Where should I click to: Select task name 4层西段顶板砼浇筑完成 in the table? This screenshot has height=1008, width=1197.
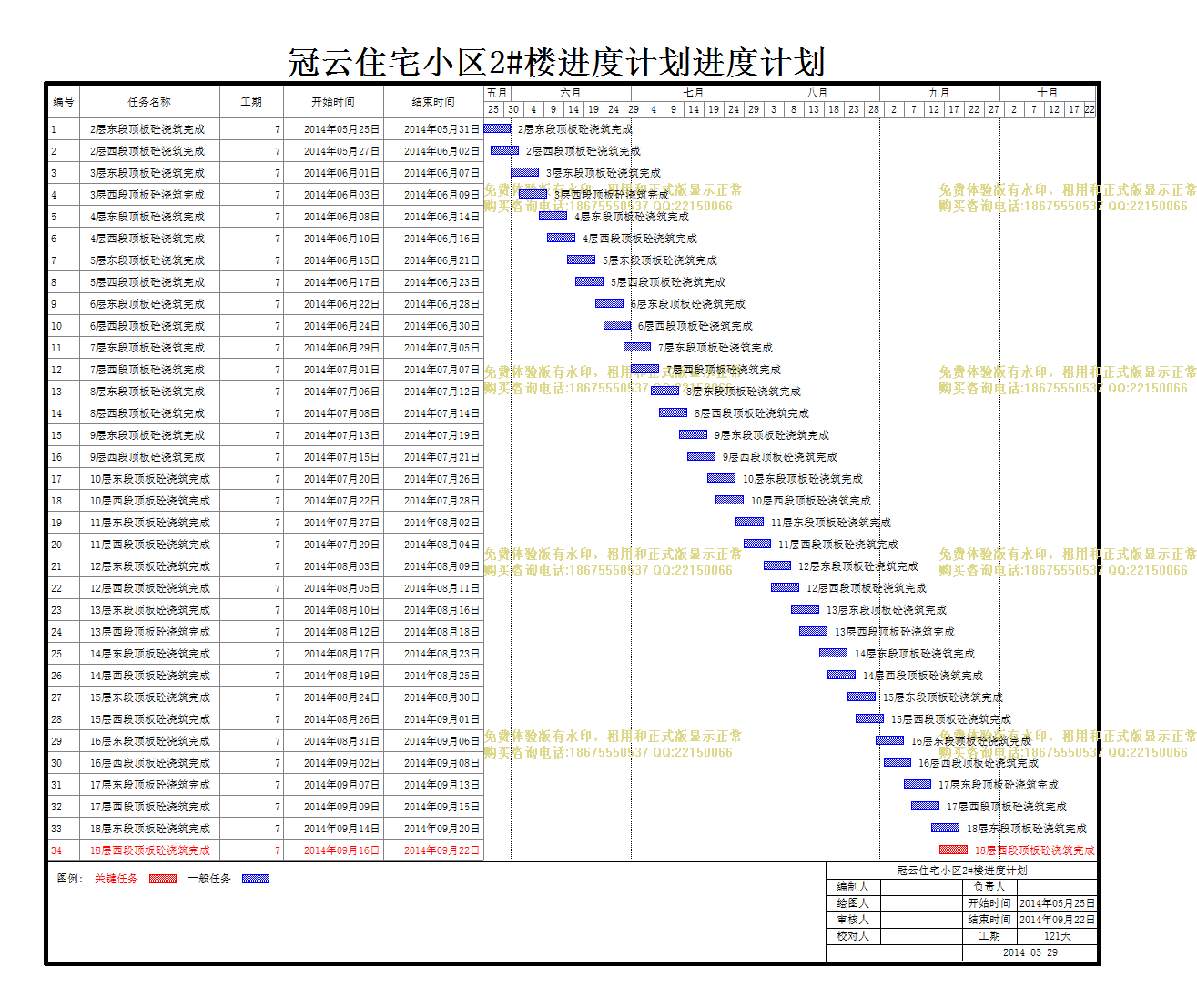pyautogui.click(x=147, y=239)
